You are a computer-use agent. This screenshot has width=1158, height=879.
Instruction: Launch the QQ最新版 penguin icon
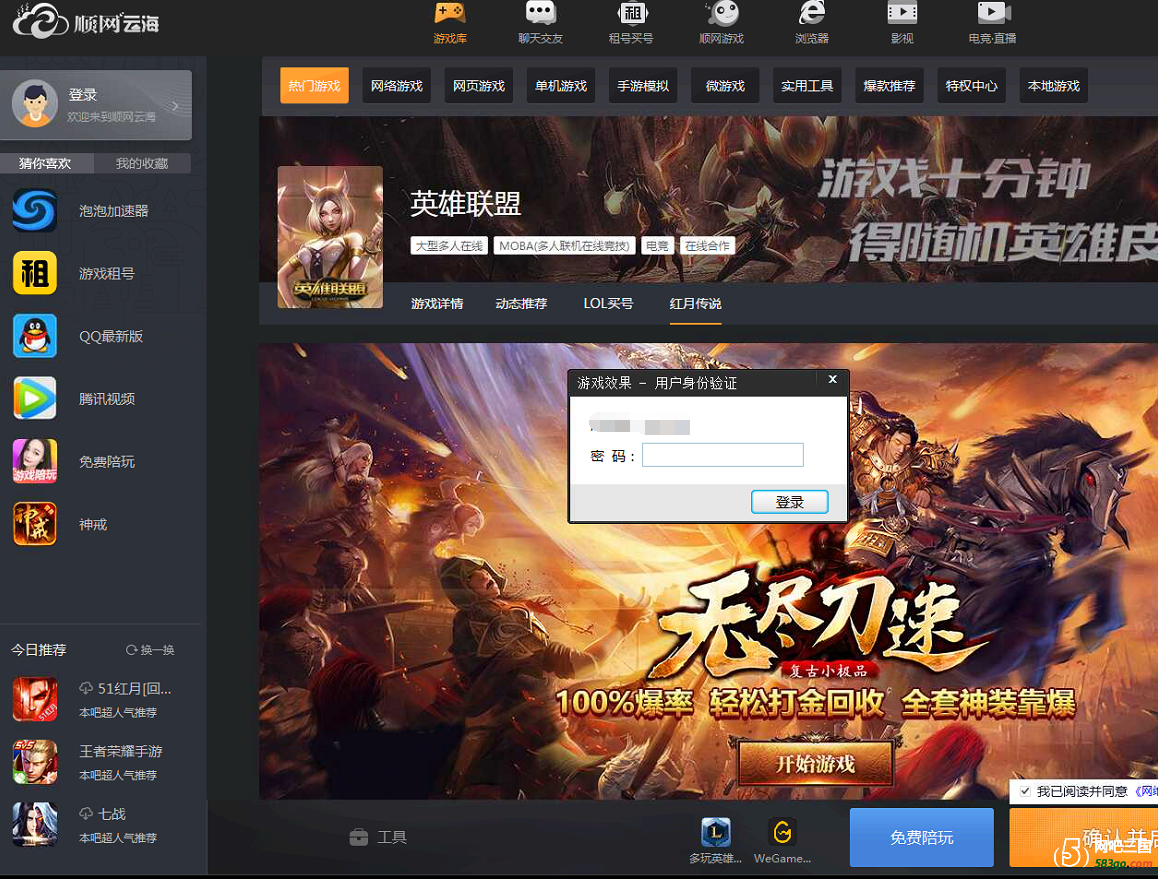[35, 336]
